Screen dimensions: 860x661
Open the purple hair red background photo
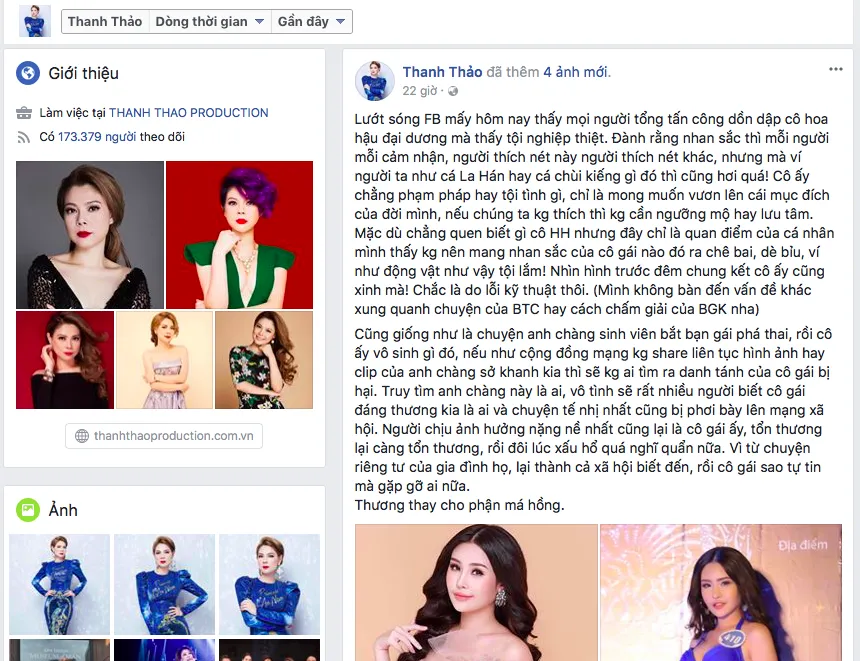coord(240,235)
